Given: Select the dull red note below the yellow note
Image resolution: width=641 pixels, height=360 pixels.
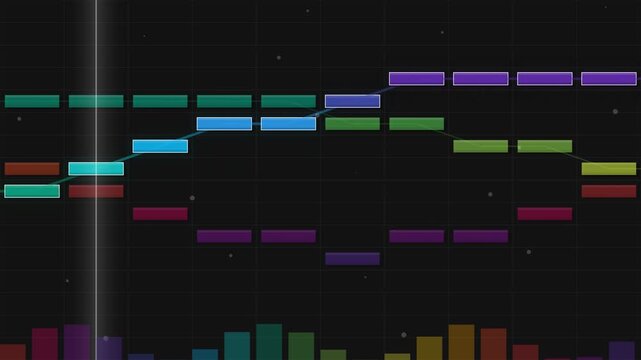Looking at the screenshot, I should pos(609,191).
